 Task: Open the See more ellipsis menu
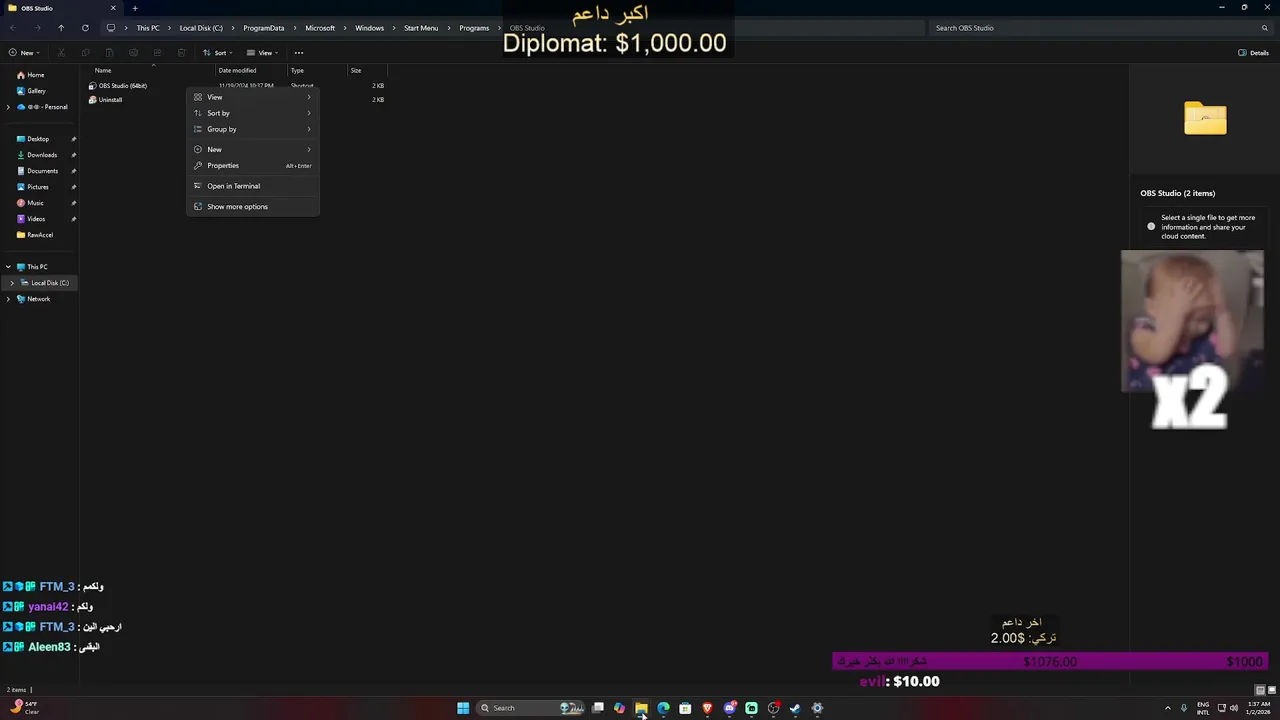point(299,53)
